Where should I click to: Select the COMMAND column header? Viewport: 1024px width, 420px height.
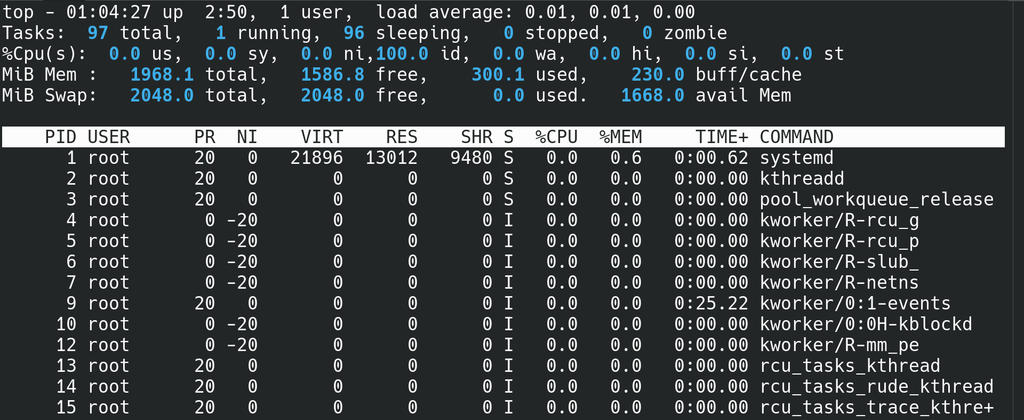coord(796,137)
